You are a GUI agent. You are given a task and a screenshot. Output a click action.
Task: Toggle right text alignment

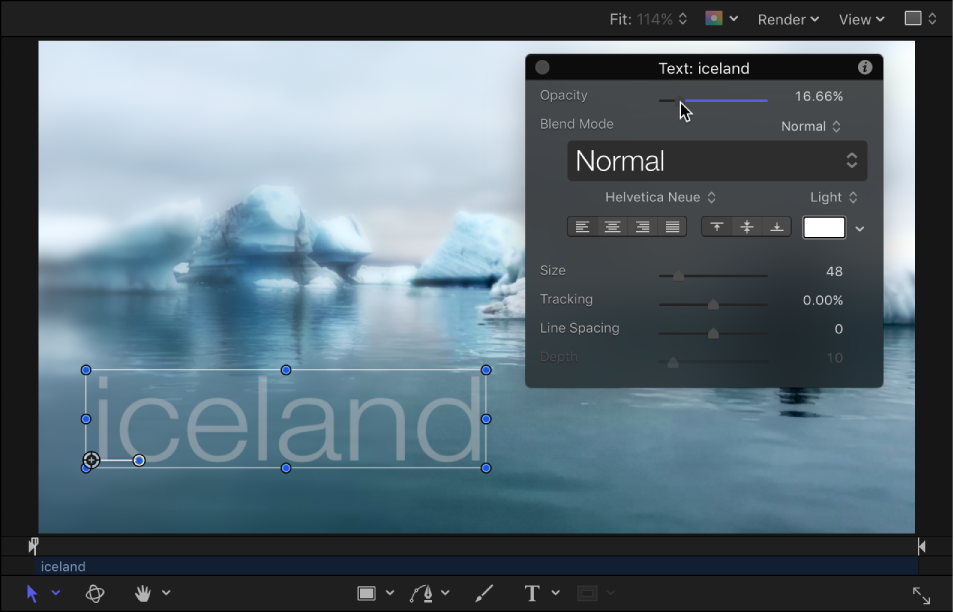(x=641, y=227)
